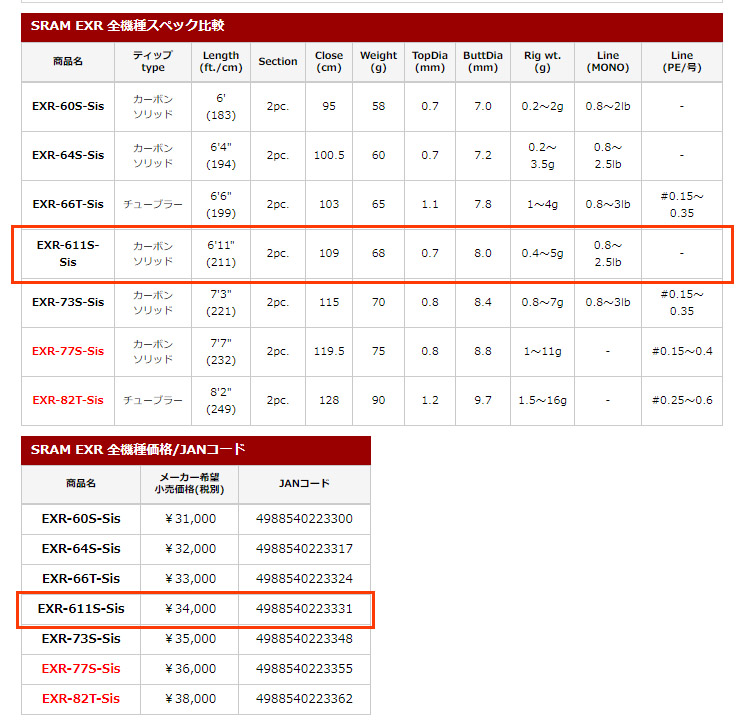Click the #0.25~0.6 PE line cell
This screenshot has width=740, height=722.
pyautogui.click(x=682, y=400)
